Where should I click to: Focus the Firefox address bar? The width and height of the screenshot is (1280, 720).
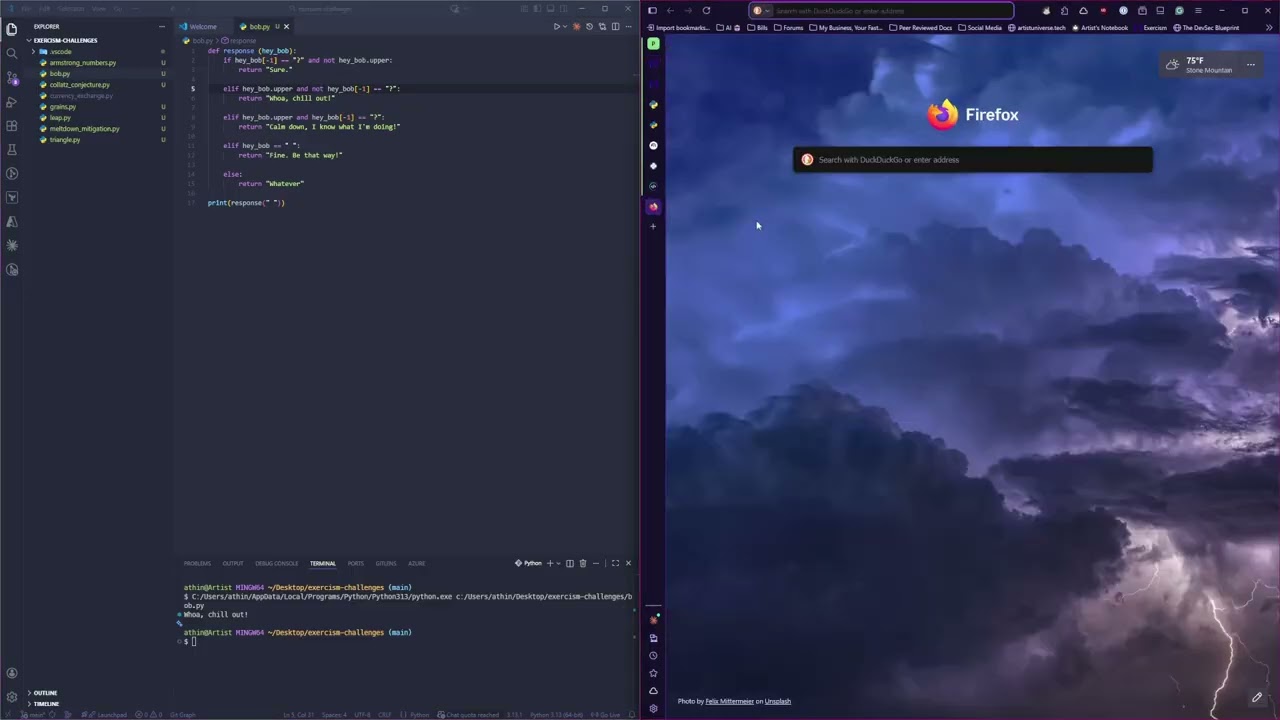[882, 11]
